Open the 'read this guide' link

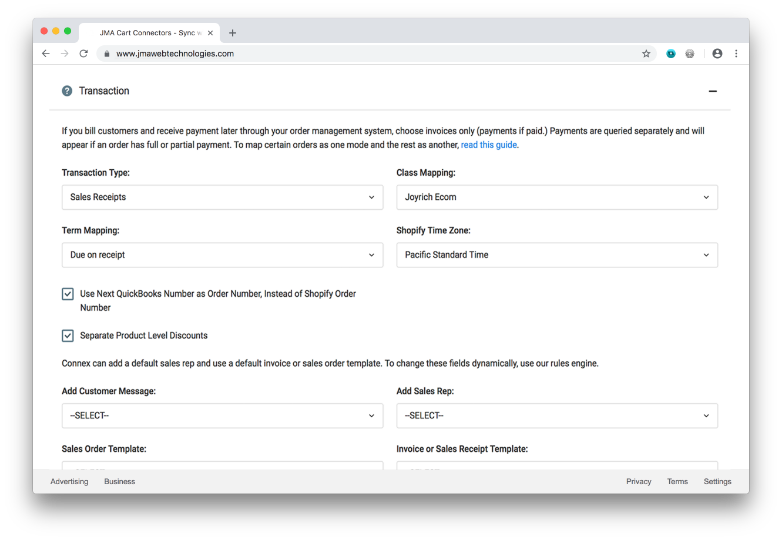pyautogui.click(x=489, y=145)
